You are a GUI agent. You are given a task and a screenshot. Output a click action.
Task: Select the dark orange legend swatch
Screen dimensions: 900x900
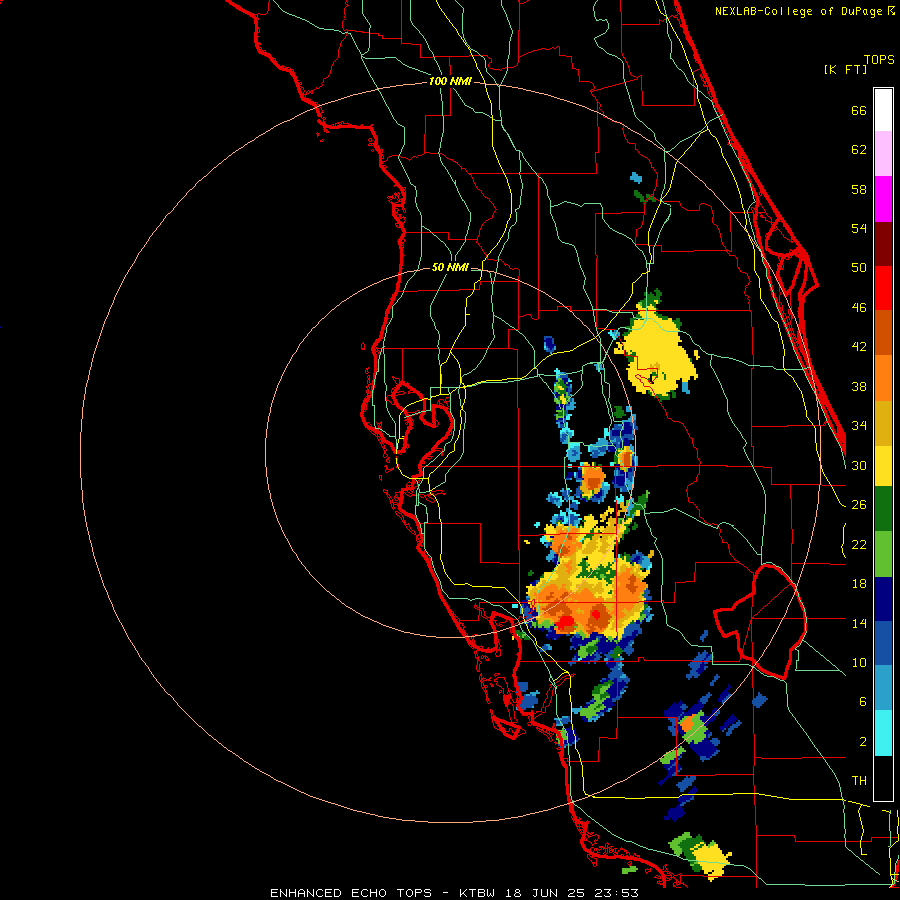click(x=883, y=332)
